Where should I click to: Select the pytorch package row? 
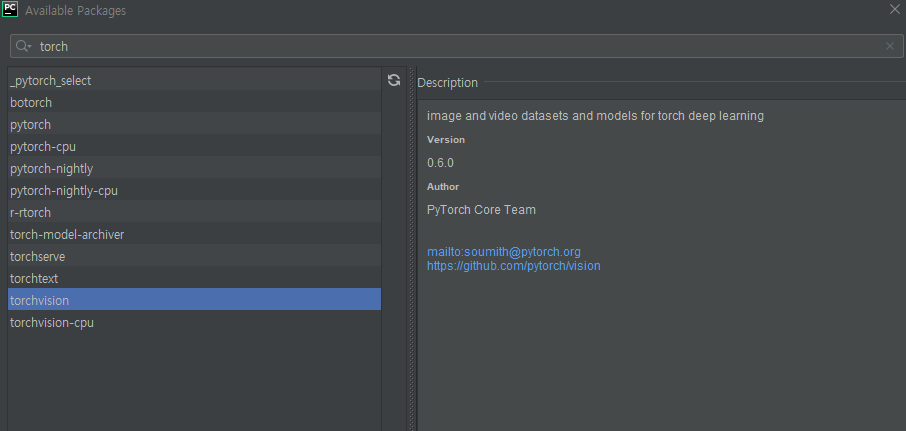pos(194,125)
